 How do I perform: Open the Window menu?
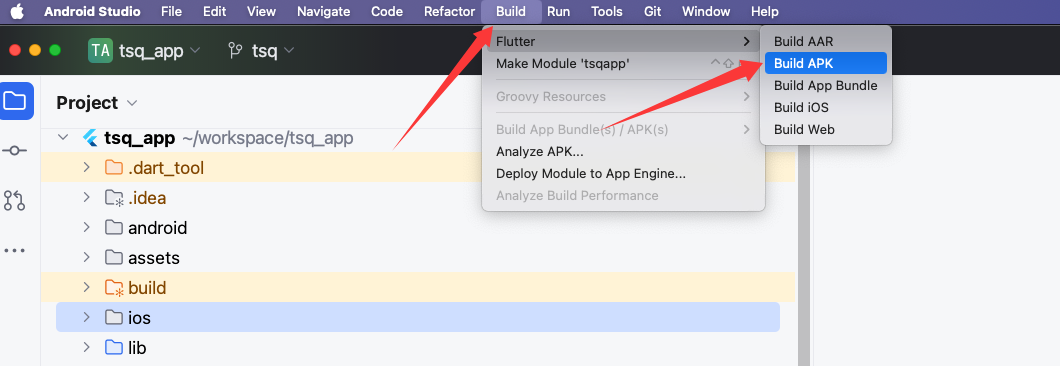[x=706, y=12]
